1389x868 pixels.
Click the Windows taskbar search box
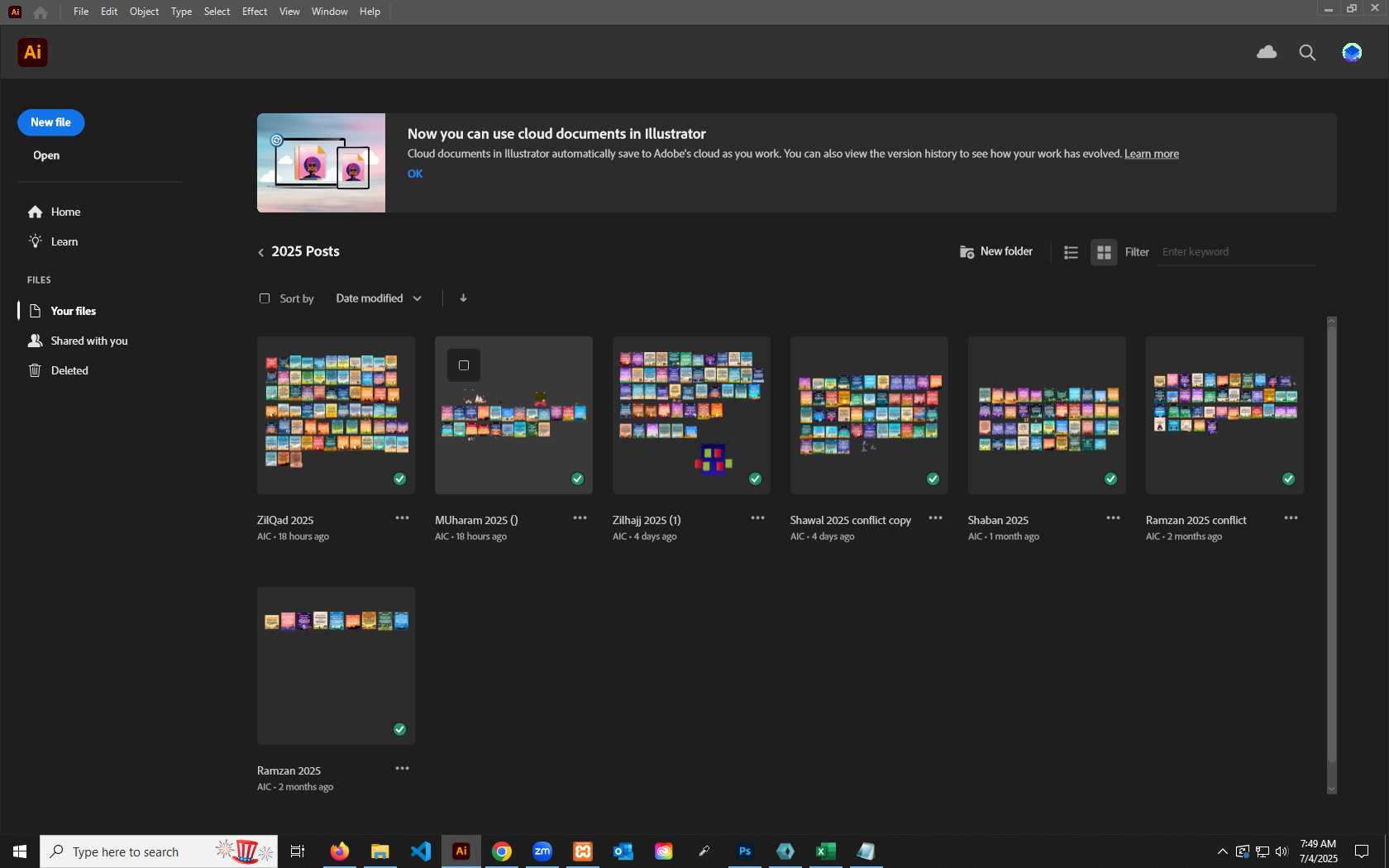(x=159, y=851)
